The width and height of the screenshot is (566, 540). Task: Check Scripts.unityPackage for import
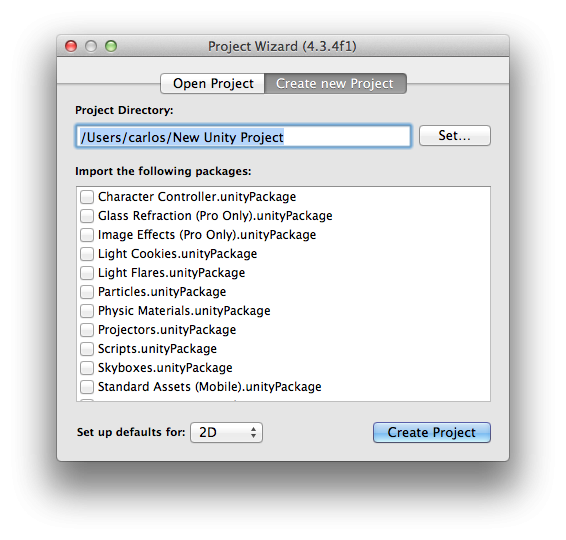pyautogui.click(x=87, y=349)
